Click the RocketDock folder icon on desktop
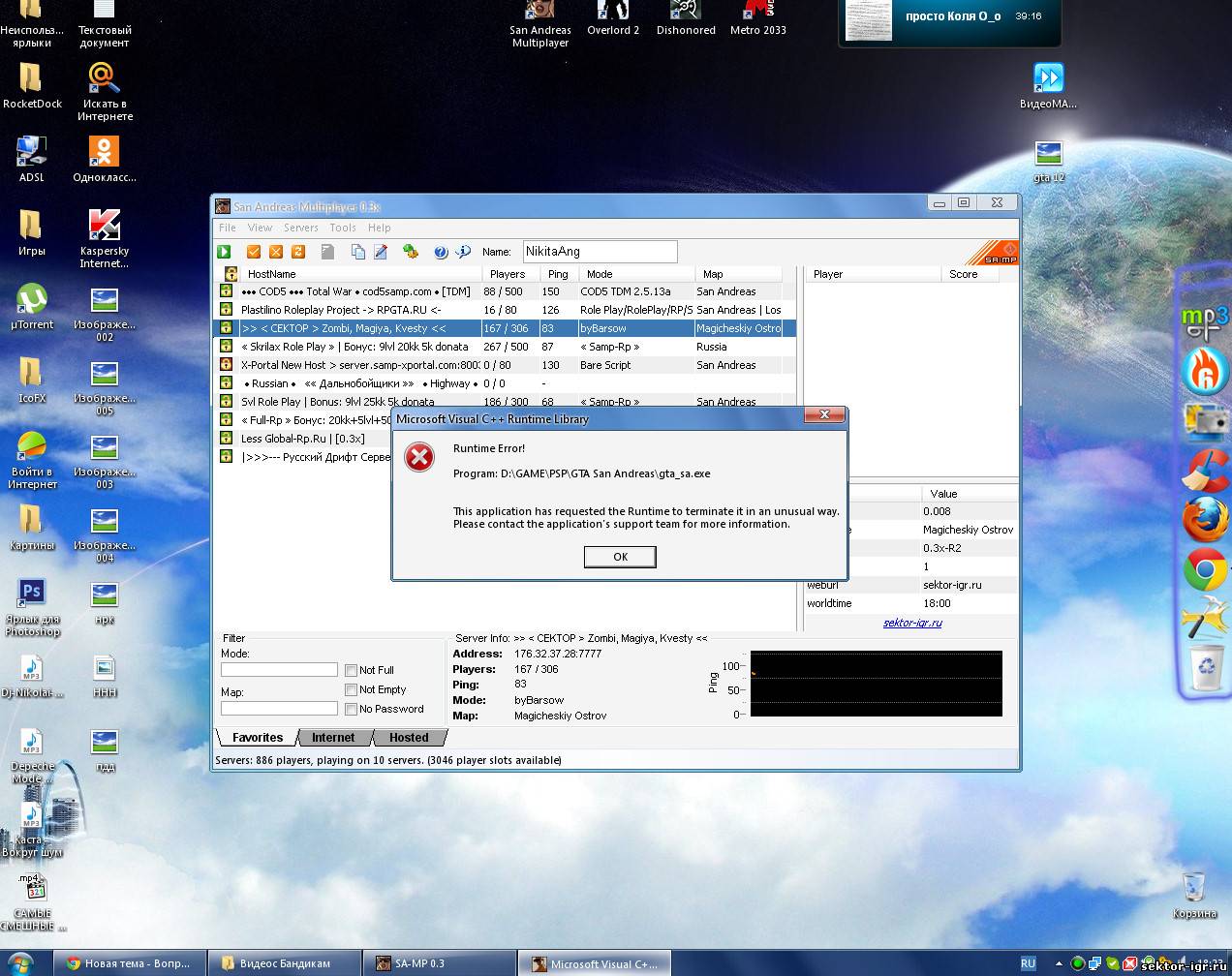 click(x=32, y=85)
